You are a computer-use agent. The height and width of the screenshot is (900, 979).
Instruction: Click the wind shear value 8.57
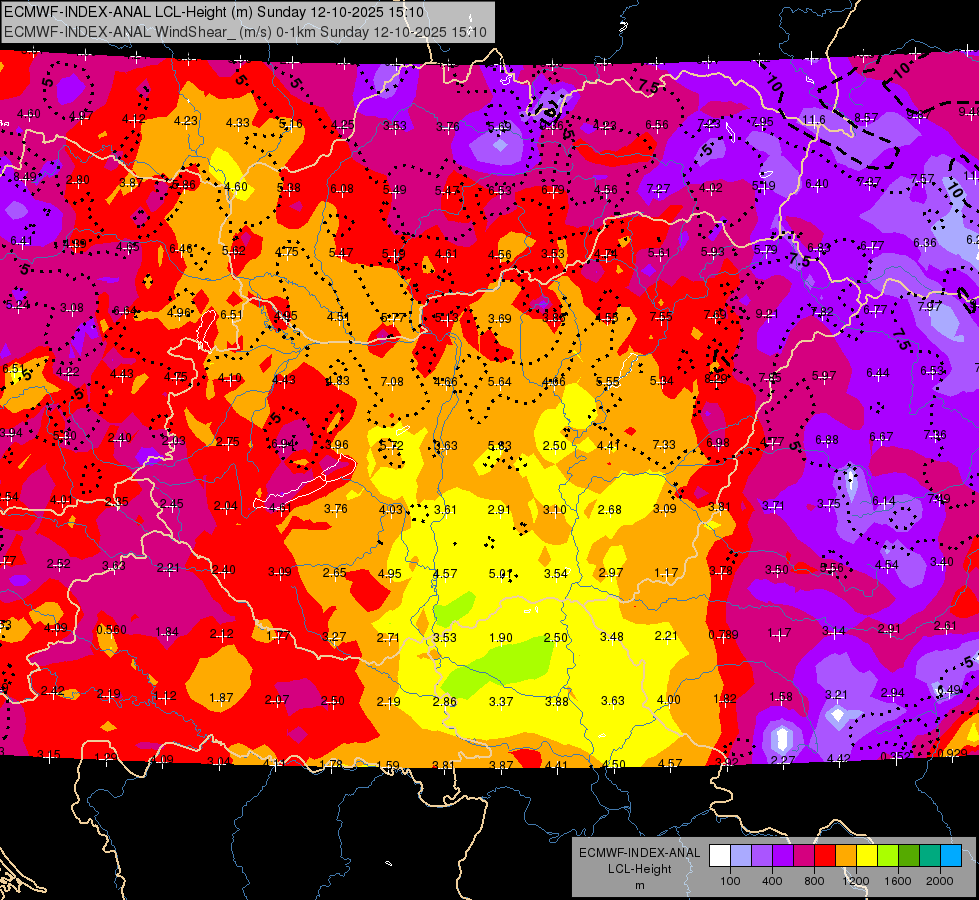pyautogui.click(x=867, y=117)
